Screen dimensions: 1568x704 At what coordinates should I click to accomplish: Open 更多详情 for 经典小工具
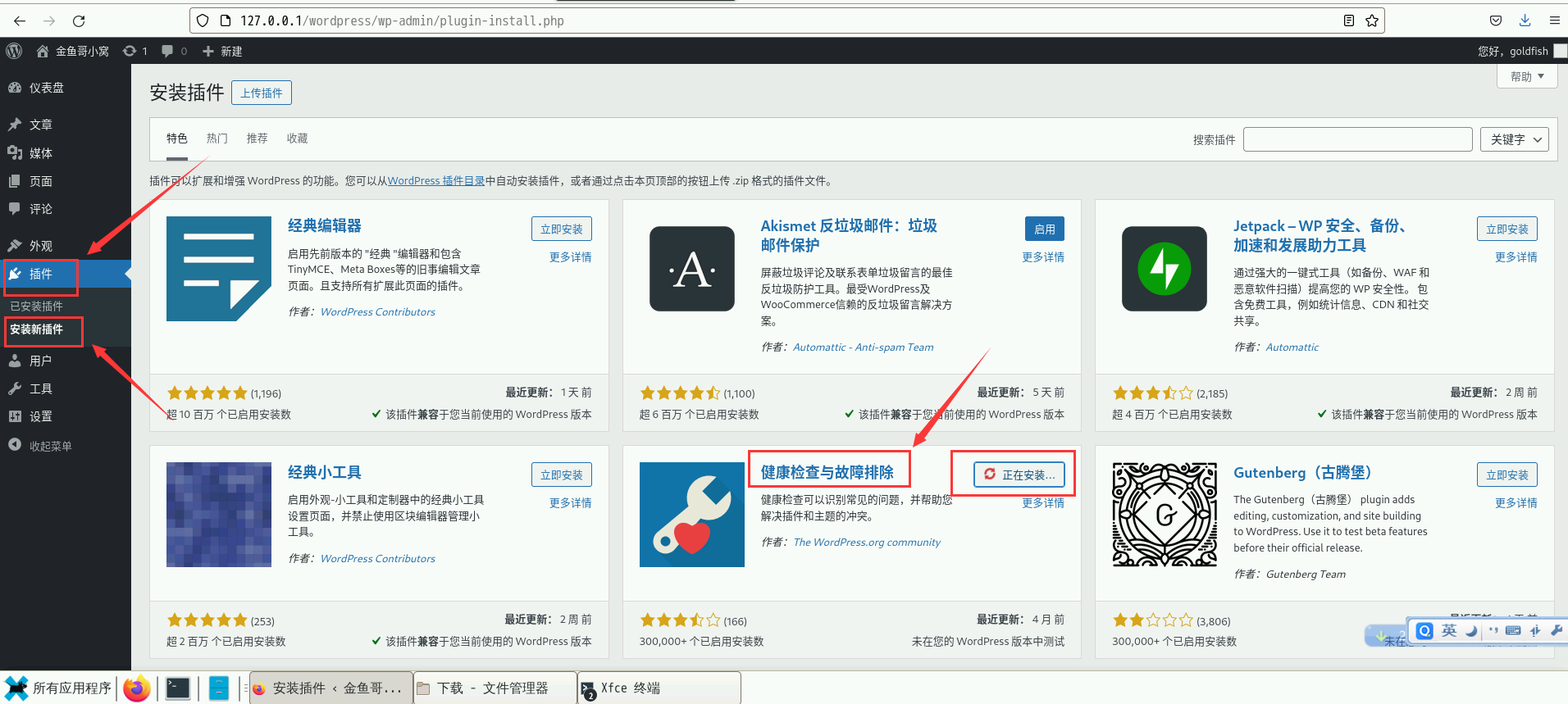pos(571,503)
